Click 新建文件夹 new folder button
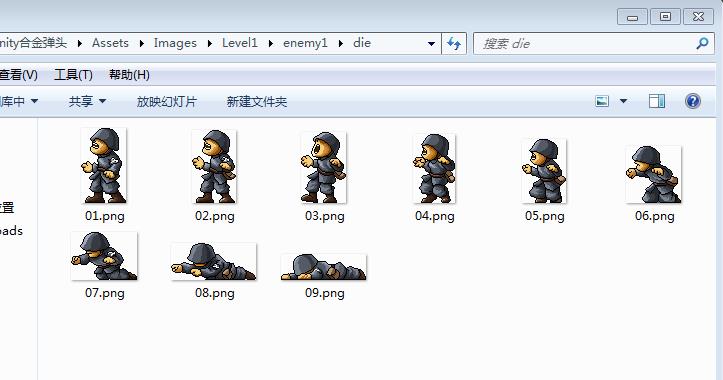 click(257, 101)
